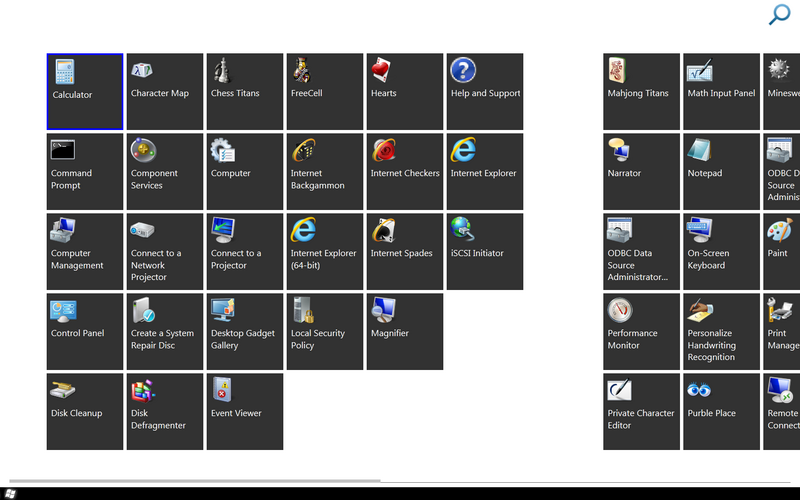The width and height of the screenshot is (800, 500).
Task: Launch Character Map
Action: tap(165, 92)
